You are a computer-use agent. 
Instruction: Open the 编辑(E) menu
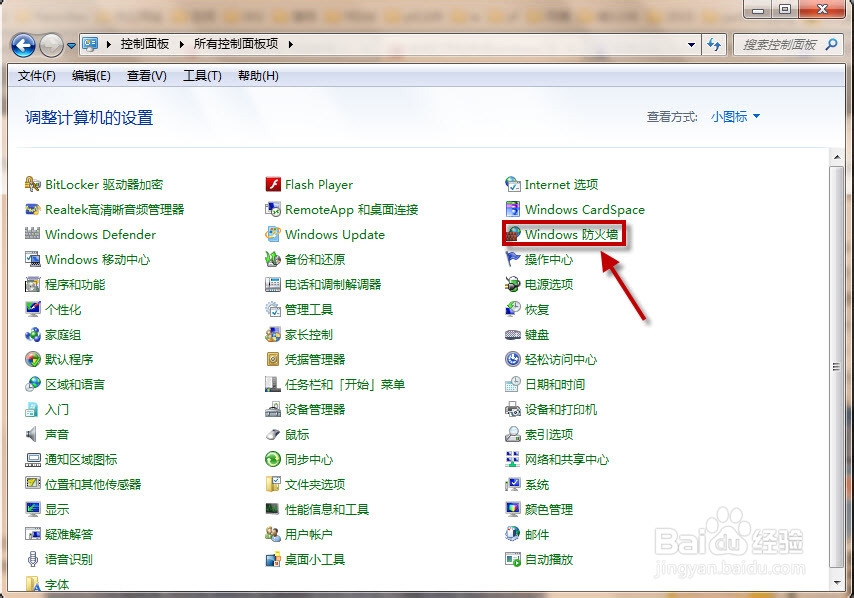pyautogui.click(x=91, y=76)
